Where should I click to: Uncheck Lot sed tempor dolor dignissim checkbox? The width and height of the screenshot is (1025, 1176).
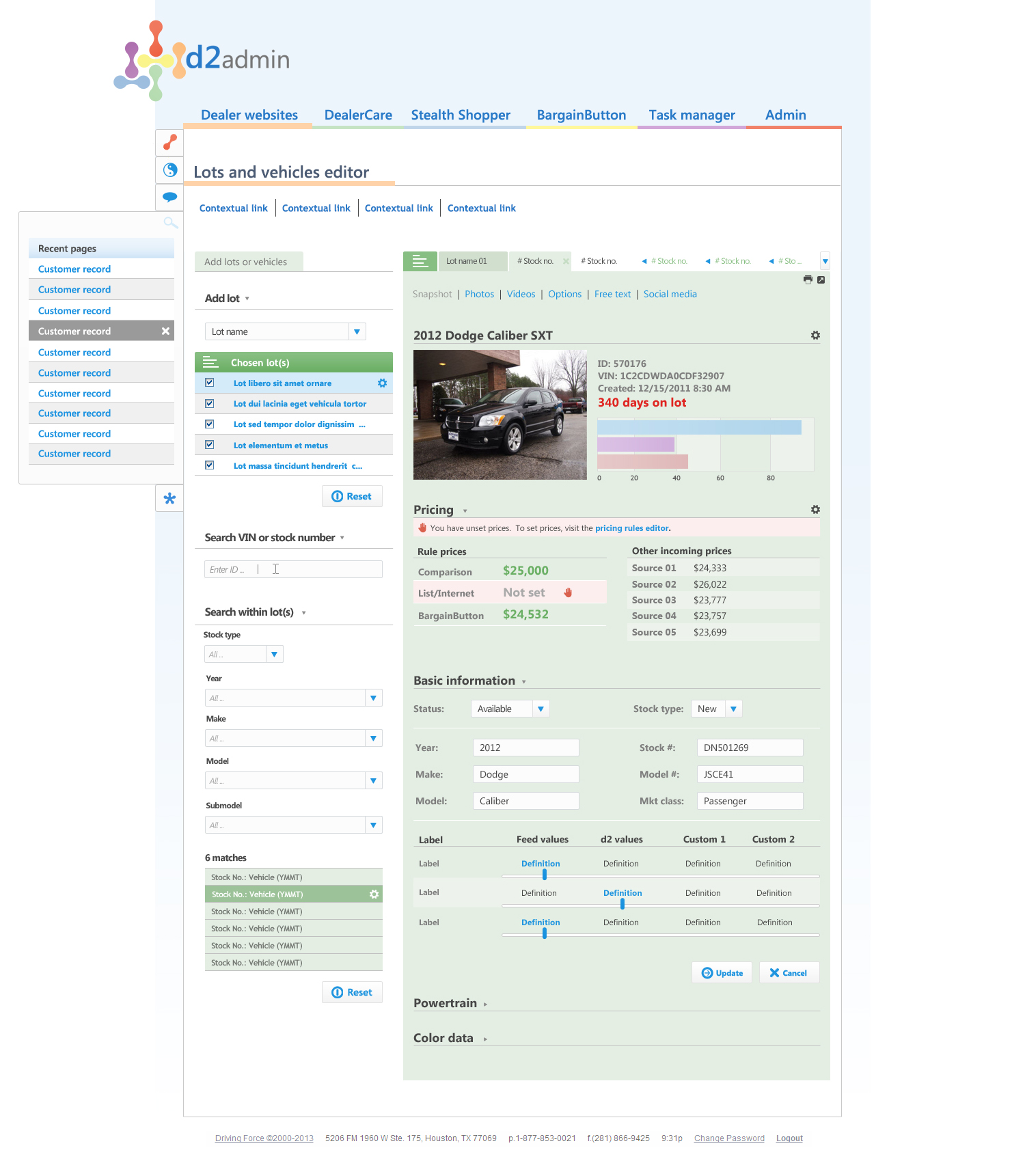click(210, 424)
